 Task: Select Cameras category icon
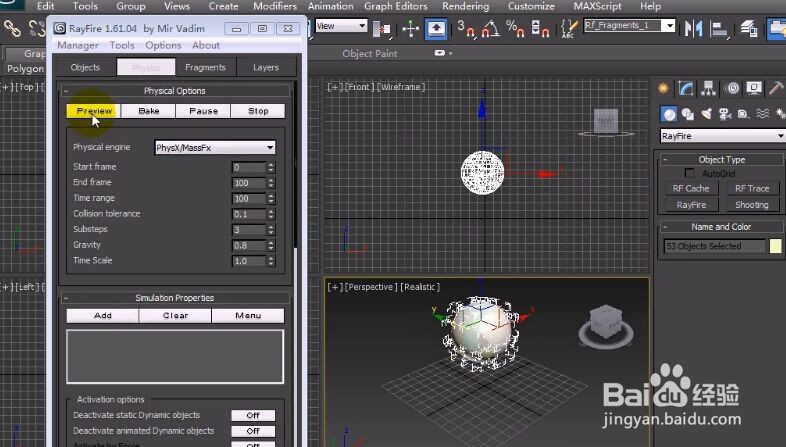(725, 114)
